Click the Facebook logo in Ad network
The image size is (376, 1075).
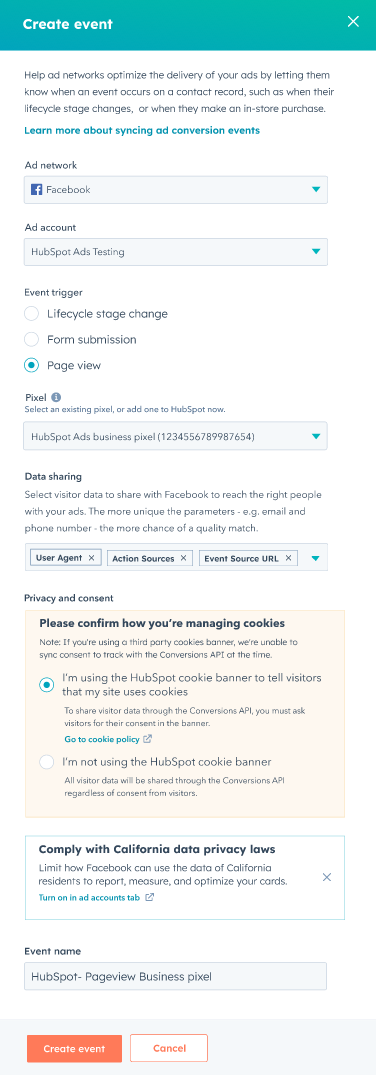click(x=37, y=189)
